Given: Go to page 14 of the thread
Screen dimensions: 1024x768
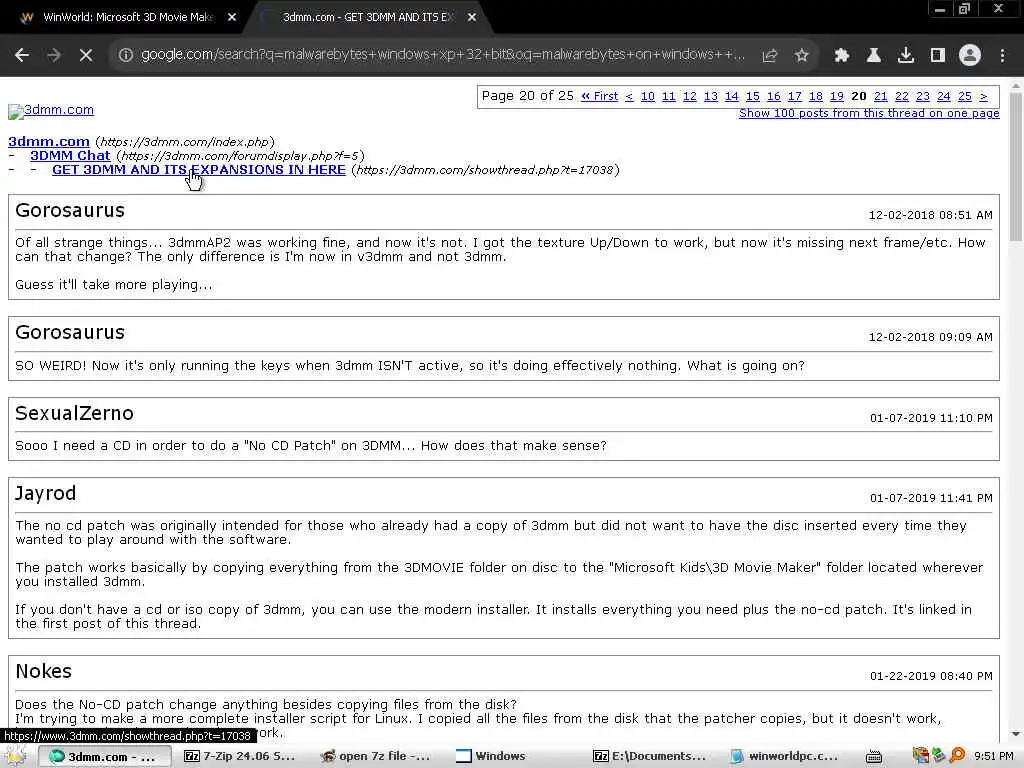Looking at the screenshot, I should (731, 97).
